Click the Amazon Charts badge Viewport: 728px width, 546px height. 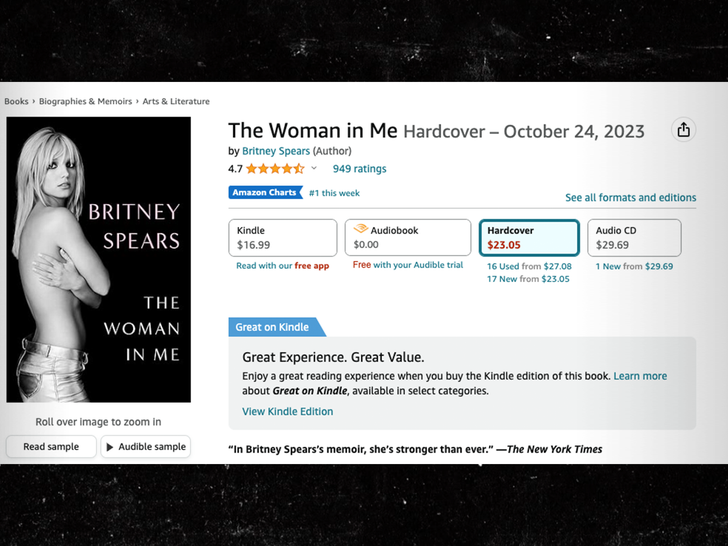264,193
